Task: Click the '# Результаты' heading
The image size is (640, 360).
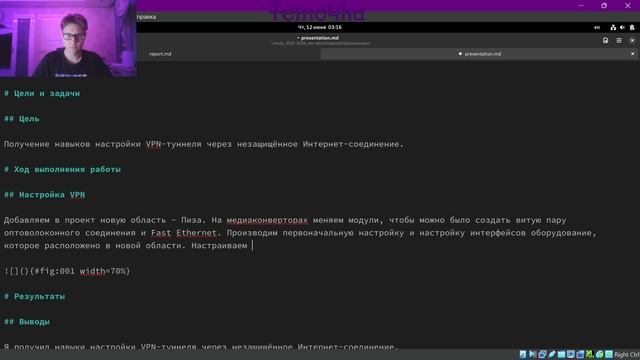Action: [x=34, y=296]
